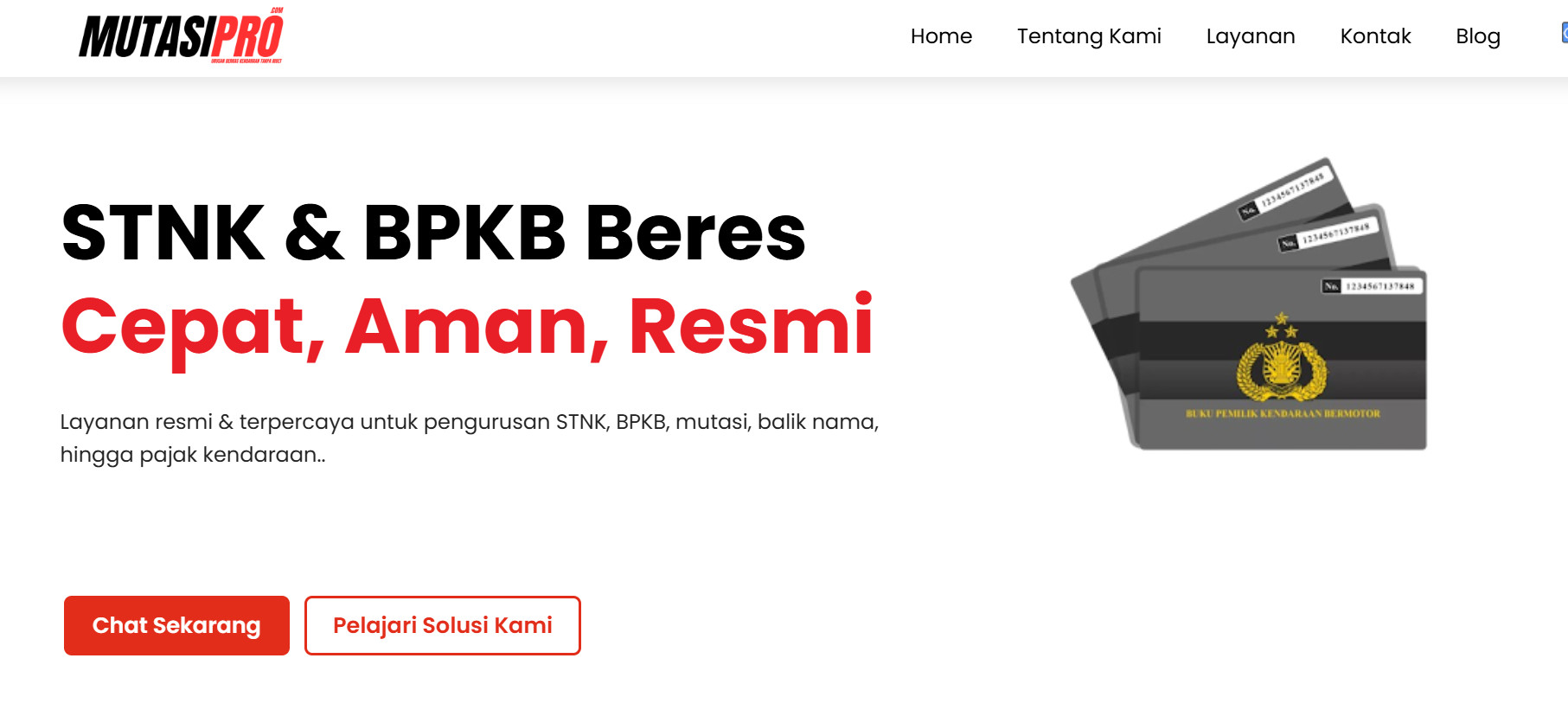Screen dimensions: 1568x703
Task: Open the Home menu item
Action: (x=941, y=36)
